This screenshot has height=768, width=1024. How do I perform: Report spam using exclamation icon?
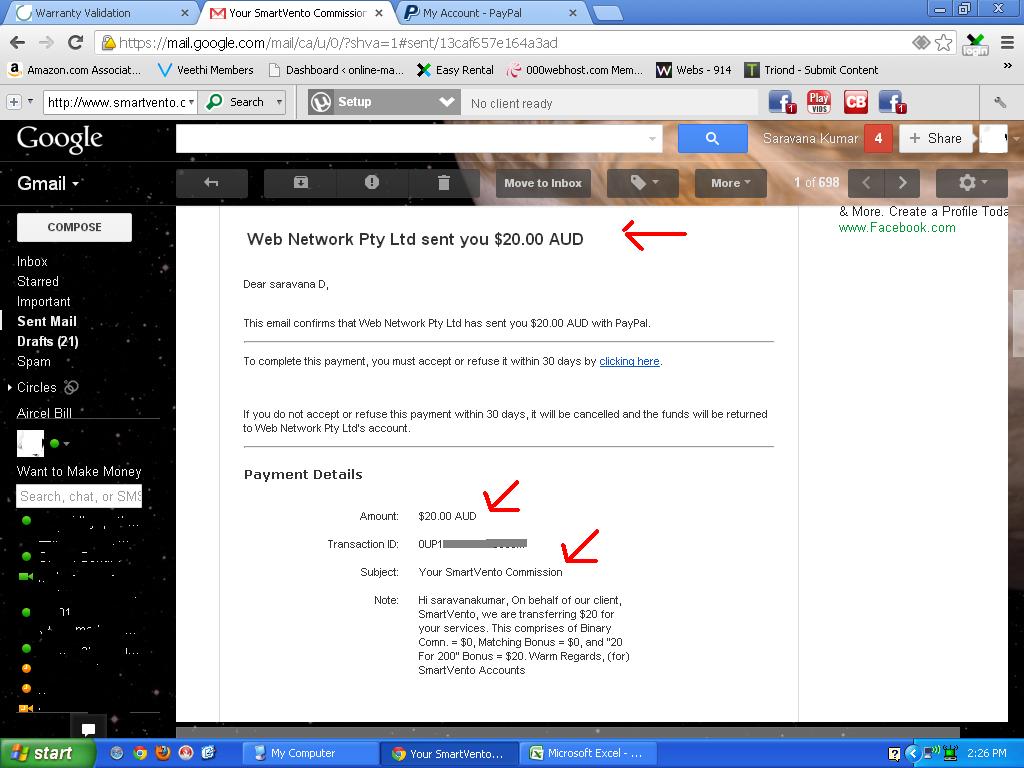click(372, 183)
